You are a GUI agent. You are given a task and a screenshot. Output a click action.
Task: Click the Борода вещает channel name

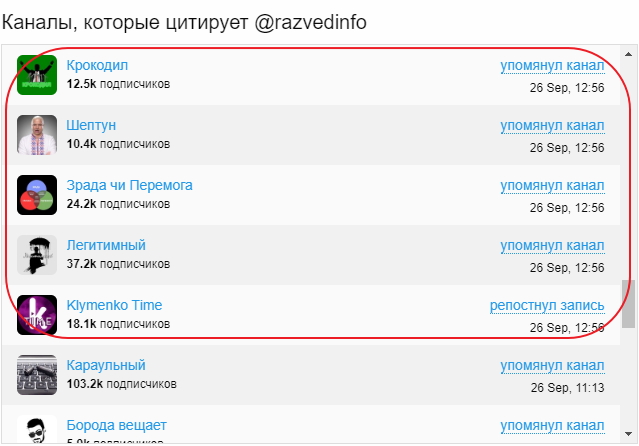coord(116,425)
